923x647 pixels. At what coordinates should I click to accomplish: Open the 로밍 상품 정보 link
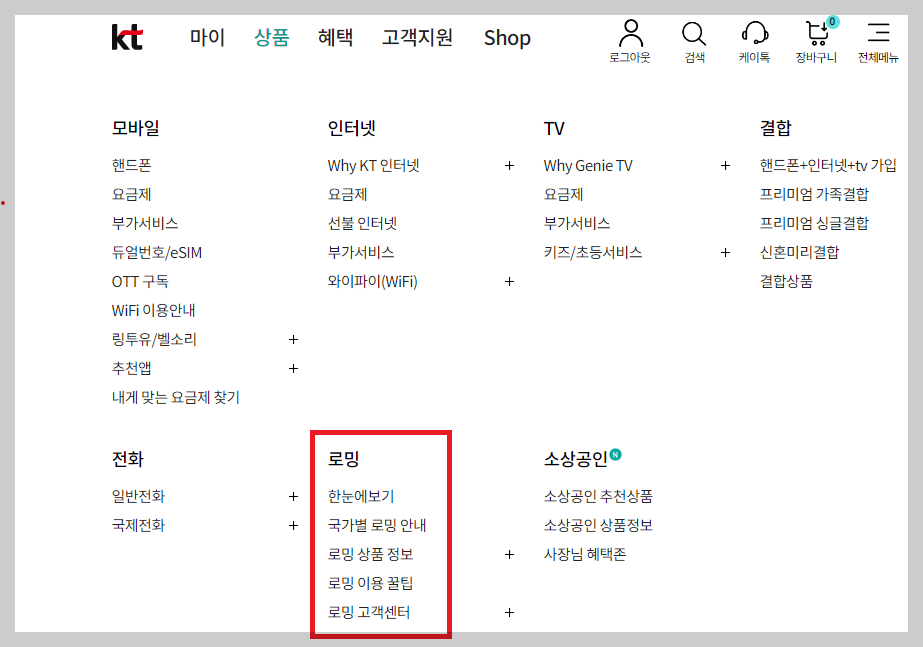370,555
